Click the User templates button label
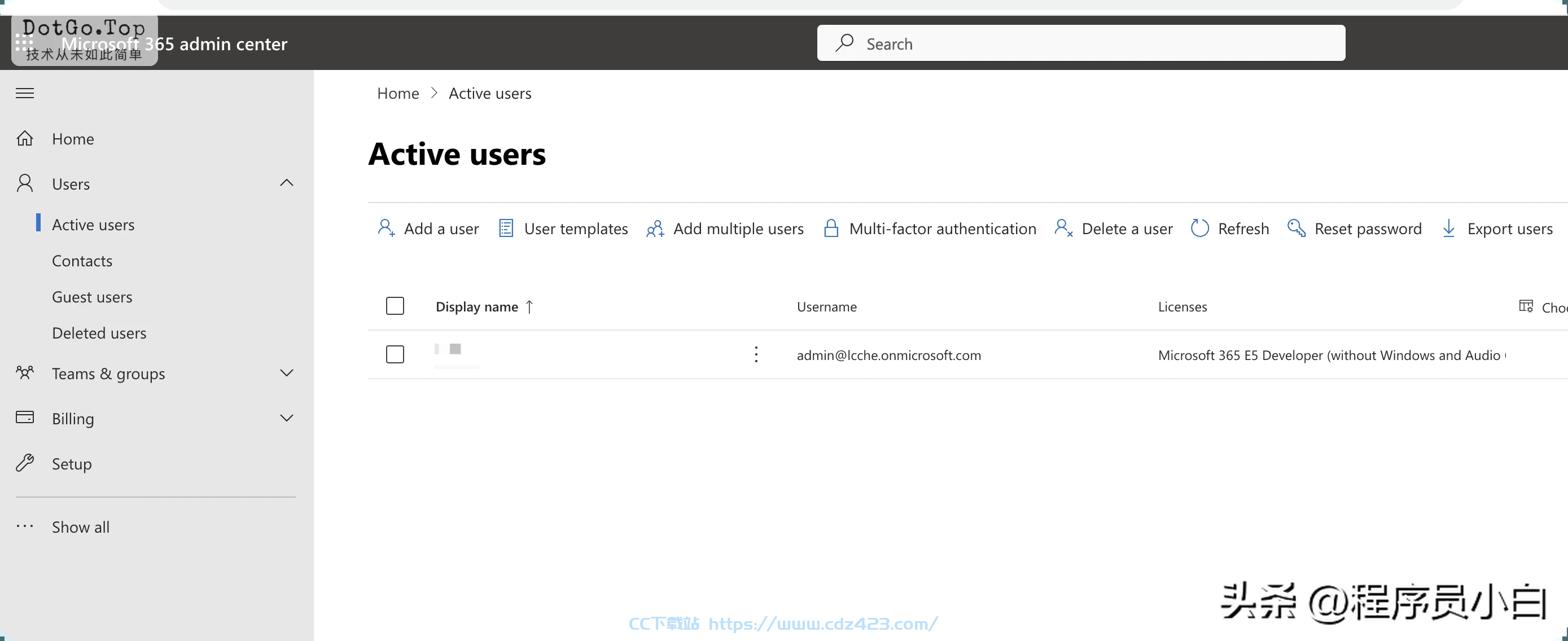1568x641 pixels. point(576,229)
